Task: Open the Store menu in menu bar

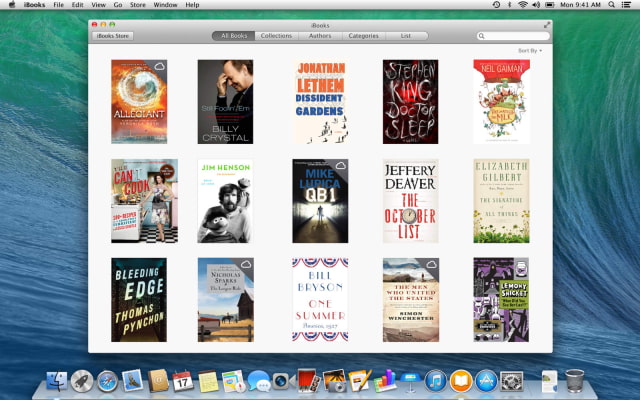Action: pyautogui.click(x=137, y=5)
